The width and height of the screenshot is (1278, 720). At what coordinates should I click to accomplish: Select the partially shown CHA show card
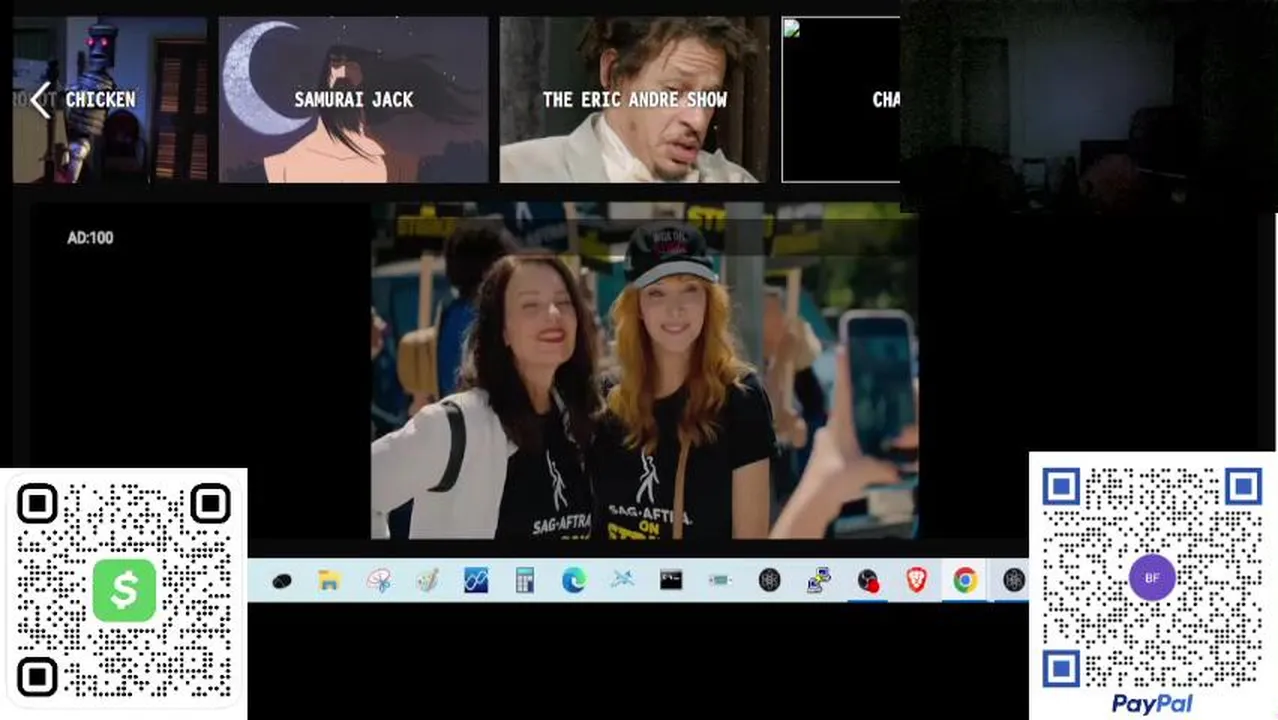pyautogui.click(x=841, y=100)
